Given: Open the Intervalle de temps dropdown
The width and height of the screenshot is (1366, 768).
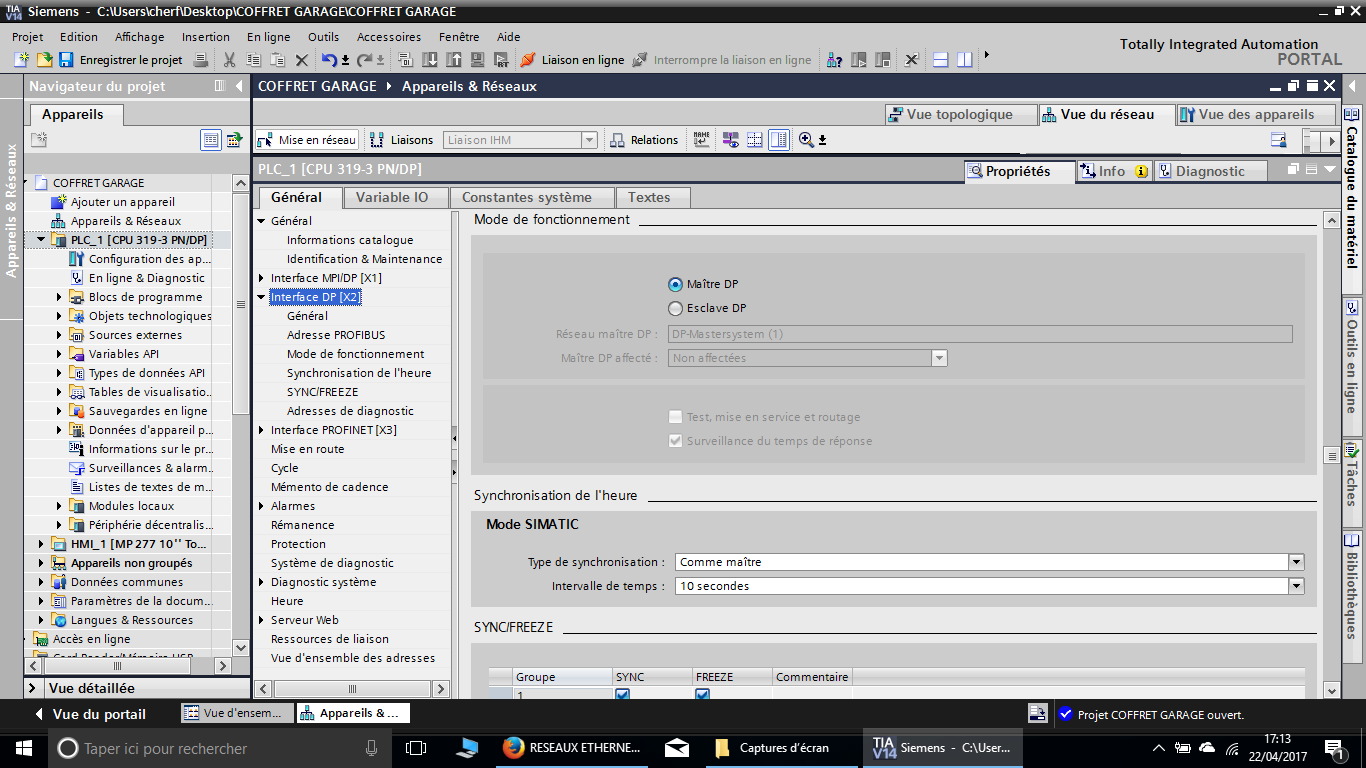Looking at the screenshot, I should pos(1296,586).
